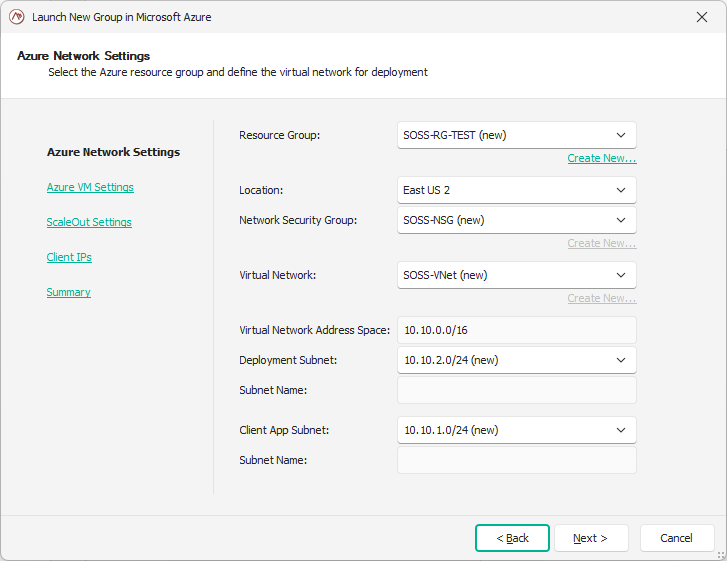Expand the Location dropdown showing East US 2
This screenshot has height=561, width=727.
(517, 190)
